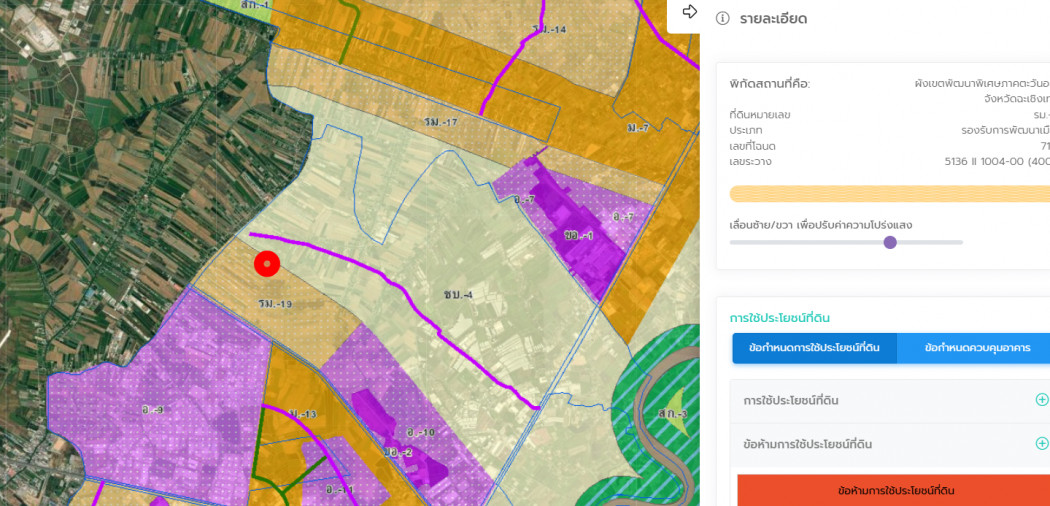Click the อ.-10 zone label
The width and height of the screenshot is (1050, 506).
coord(421,432)
